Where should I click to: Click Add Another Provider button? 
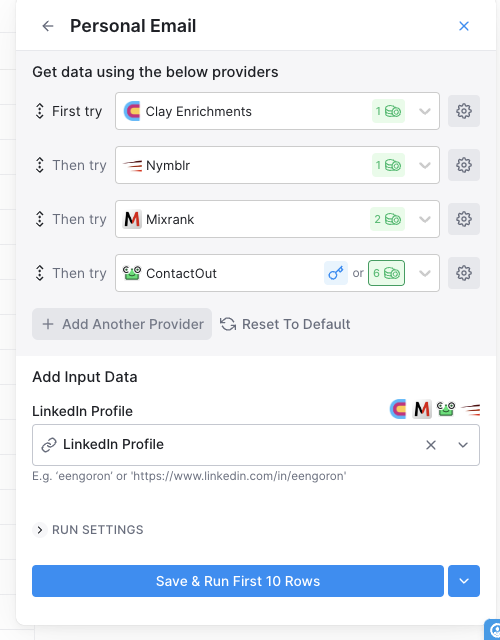point(122,324)
